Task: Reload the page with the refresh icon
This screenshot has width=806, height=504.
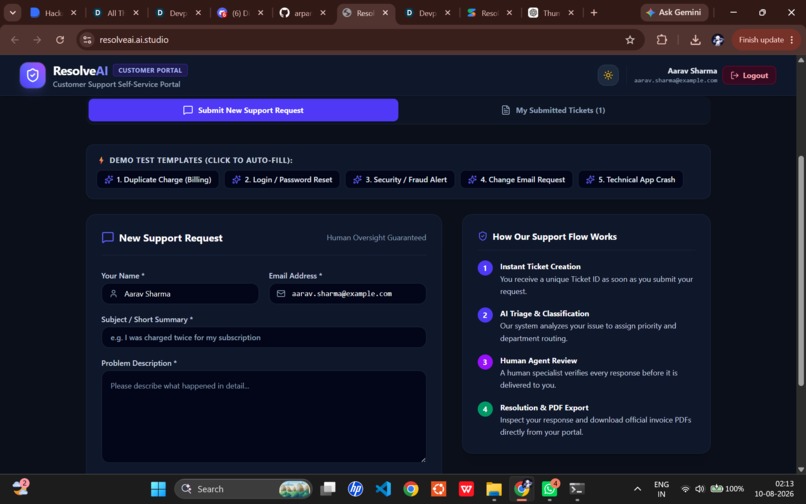Action: (x=60, y=40)
